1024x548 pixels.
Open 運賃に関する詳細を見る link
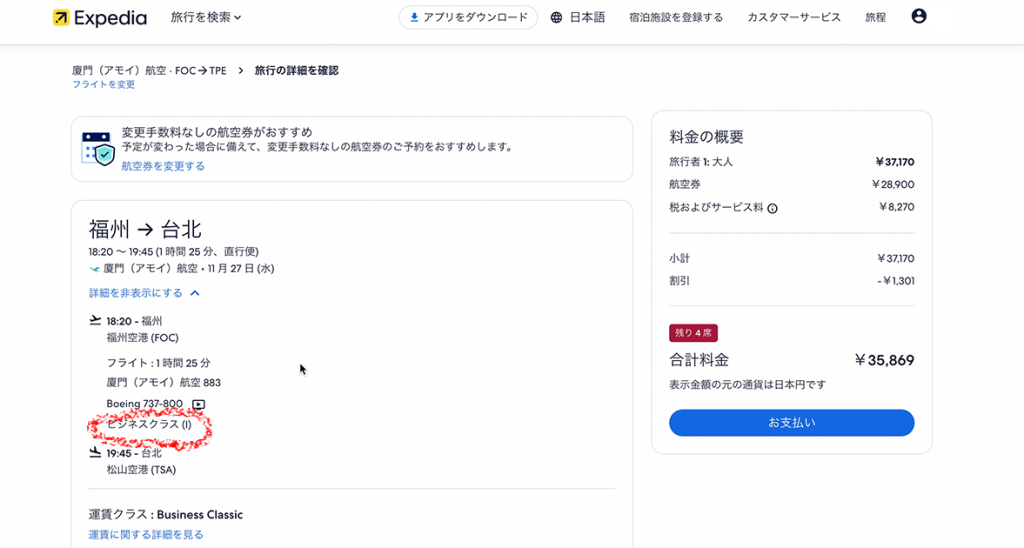(x=146, y=535)
